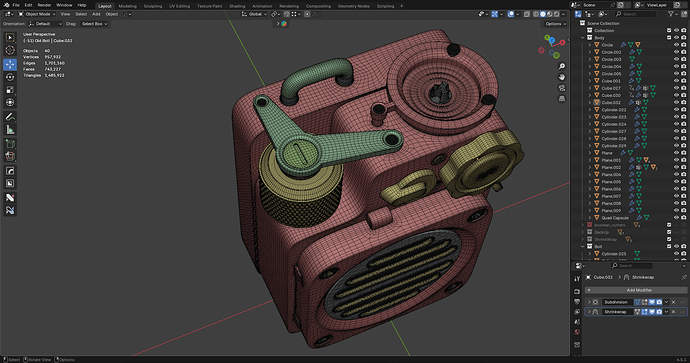The height and width of the screenshot is (363, 690).
Task: Uncheck the Body collection exclude checkbox
Action: click(x=669, y=38)
